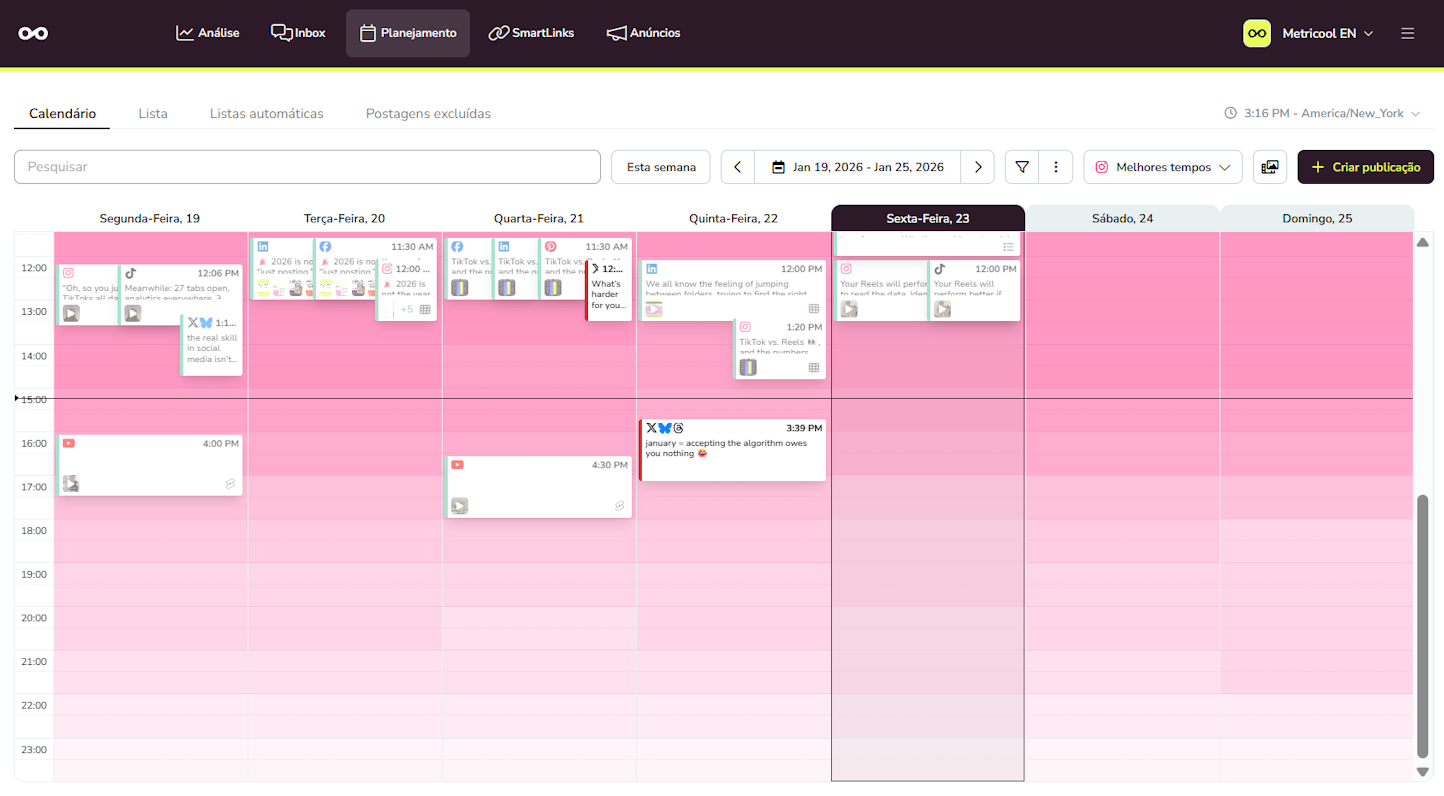Screen dimensions: 1444x796
Task: Click the video thumbnail in Wednesday 4:30 PM post
Action: tap(459, 506)
